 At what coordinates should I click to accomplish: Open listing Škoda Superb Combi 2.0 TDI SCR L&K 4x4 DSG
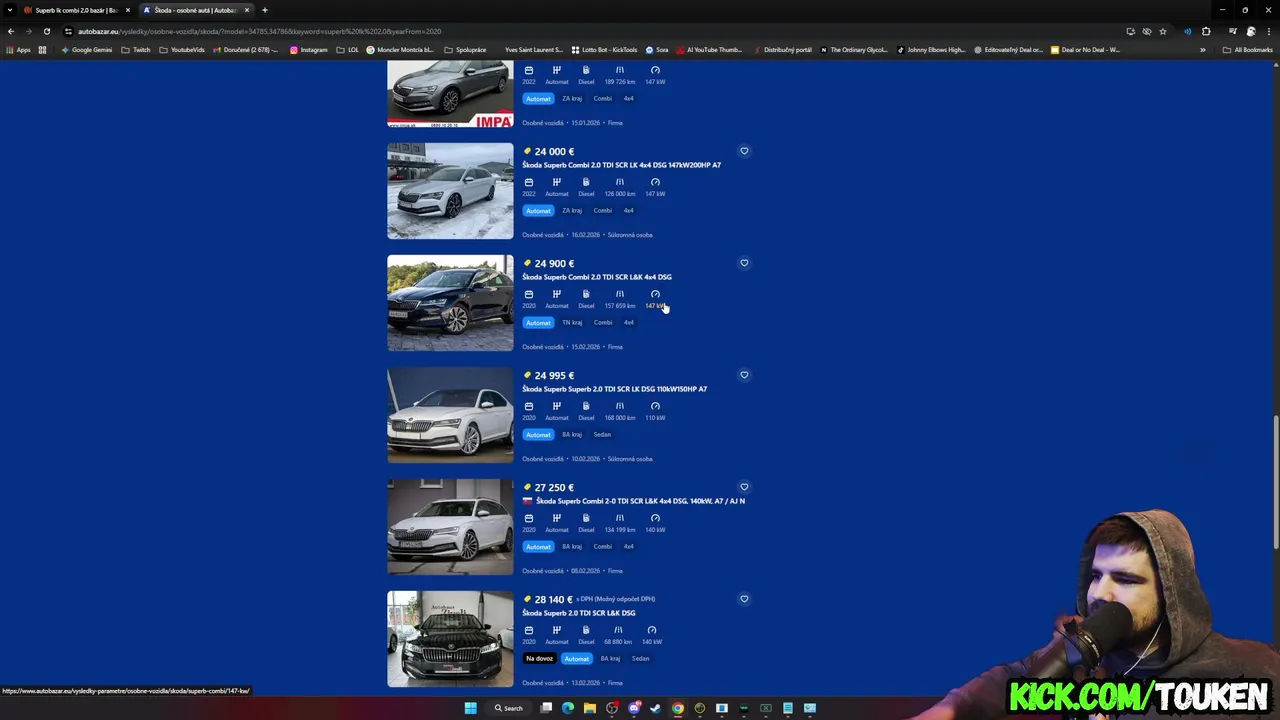coord(597,277)
